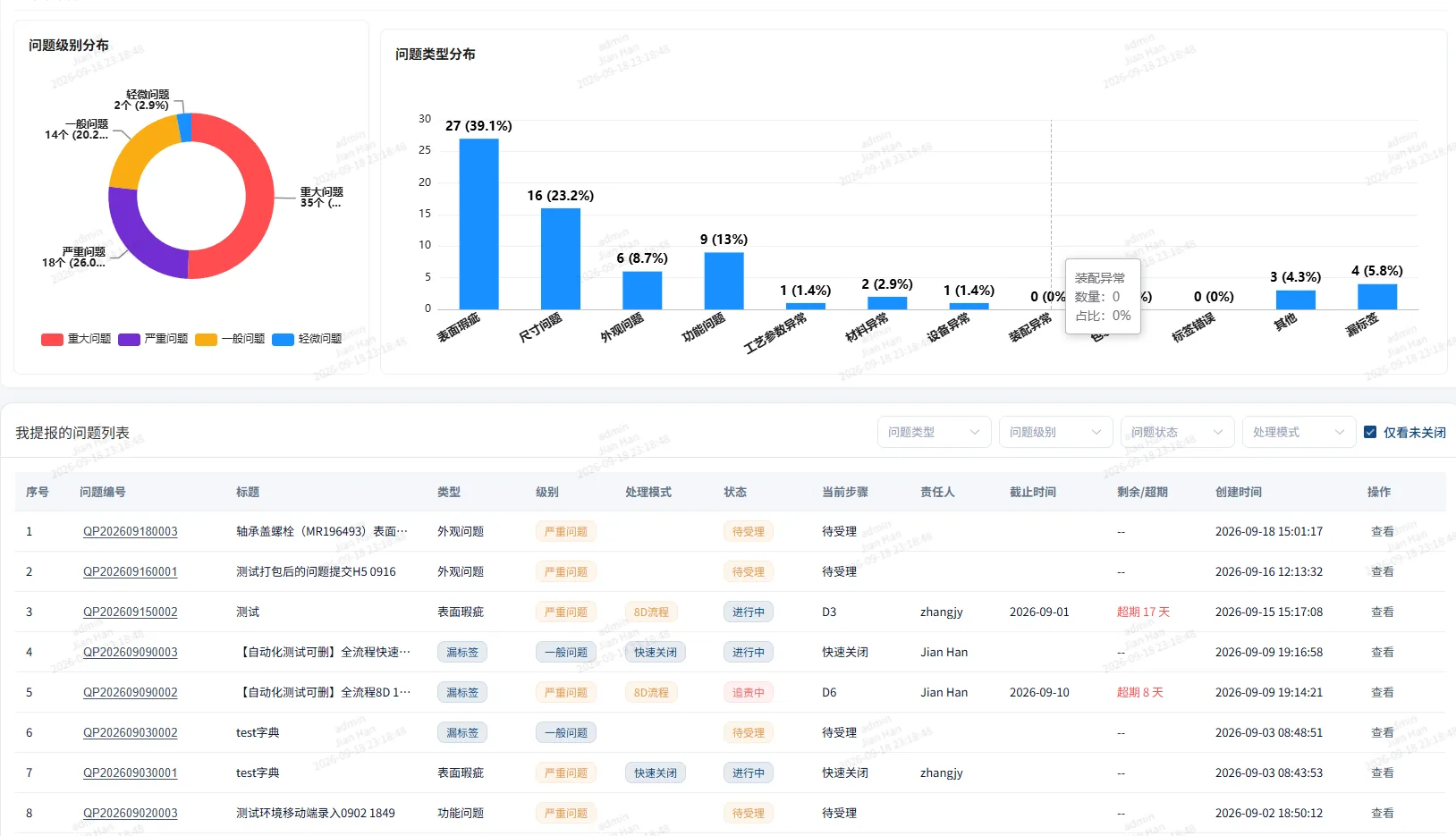This screenshot has height=836, width=1456.
Task: Click the 快速关闭 tag in row 7
Action: tap(656, 773)
